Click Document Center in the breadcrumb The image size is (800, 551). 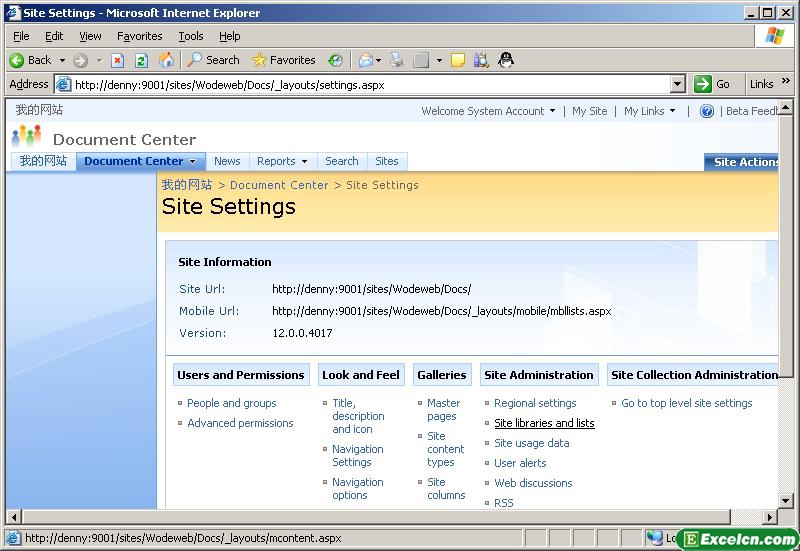[279, 185]
